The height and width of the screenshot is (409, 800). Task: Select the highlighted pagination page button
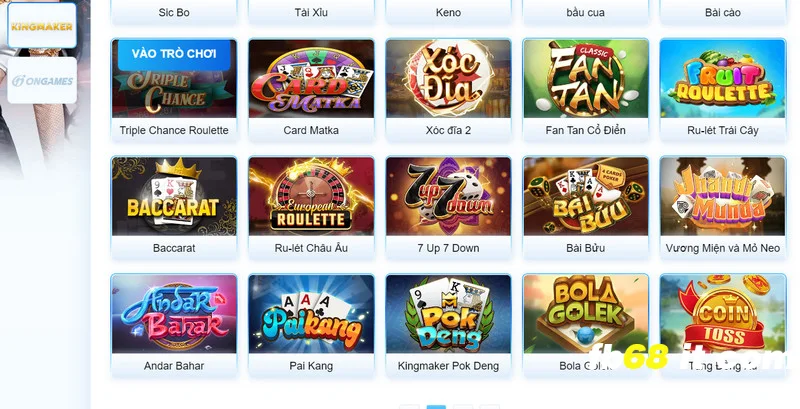click(436, 407)
